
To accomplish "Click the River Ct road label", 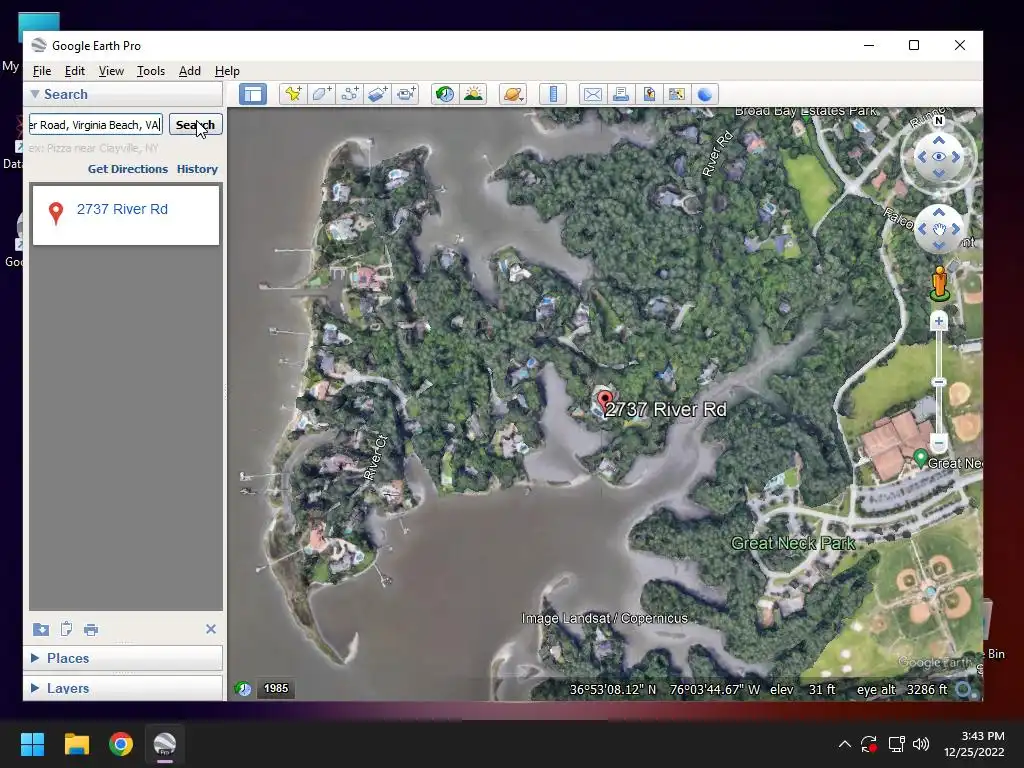I will point(376,458).
